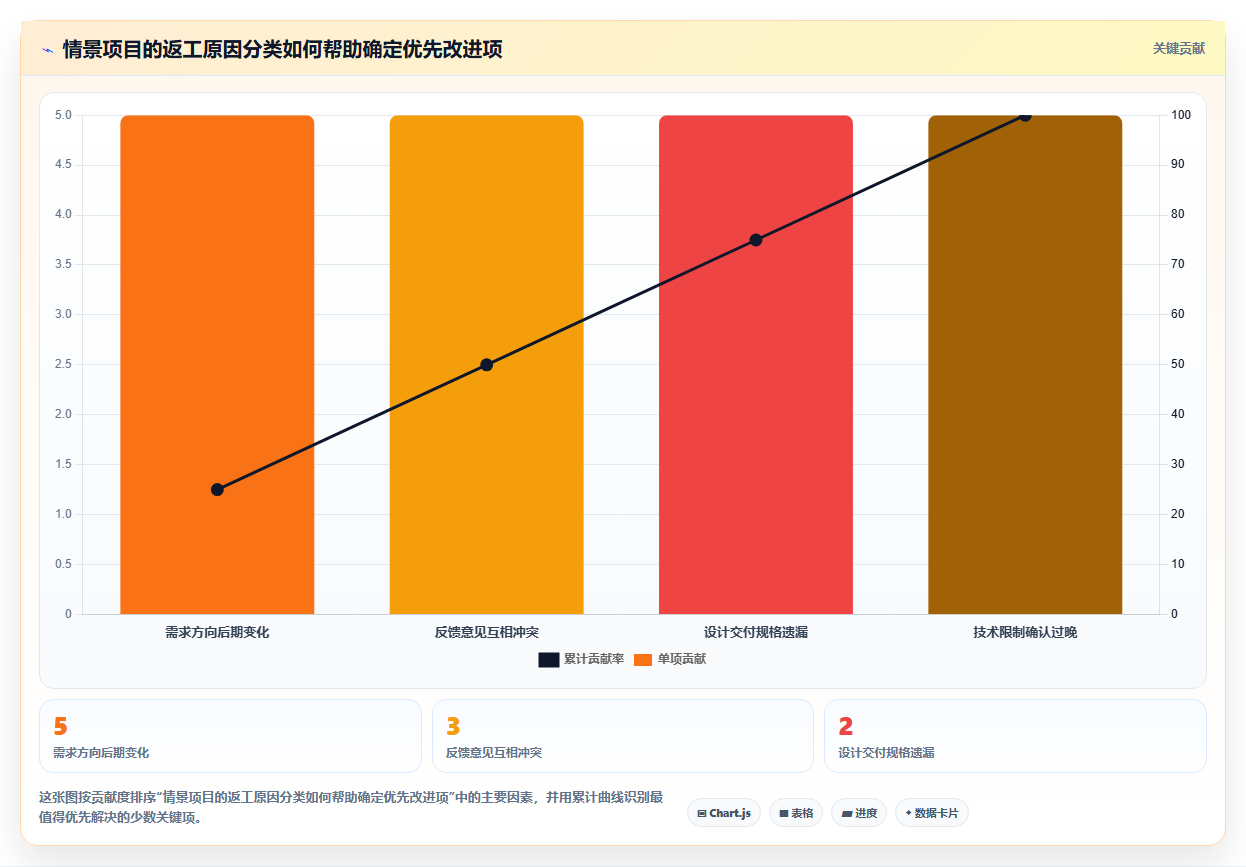Select the 需求方向后期变化 orange bar

point(217,364)
